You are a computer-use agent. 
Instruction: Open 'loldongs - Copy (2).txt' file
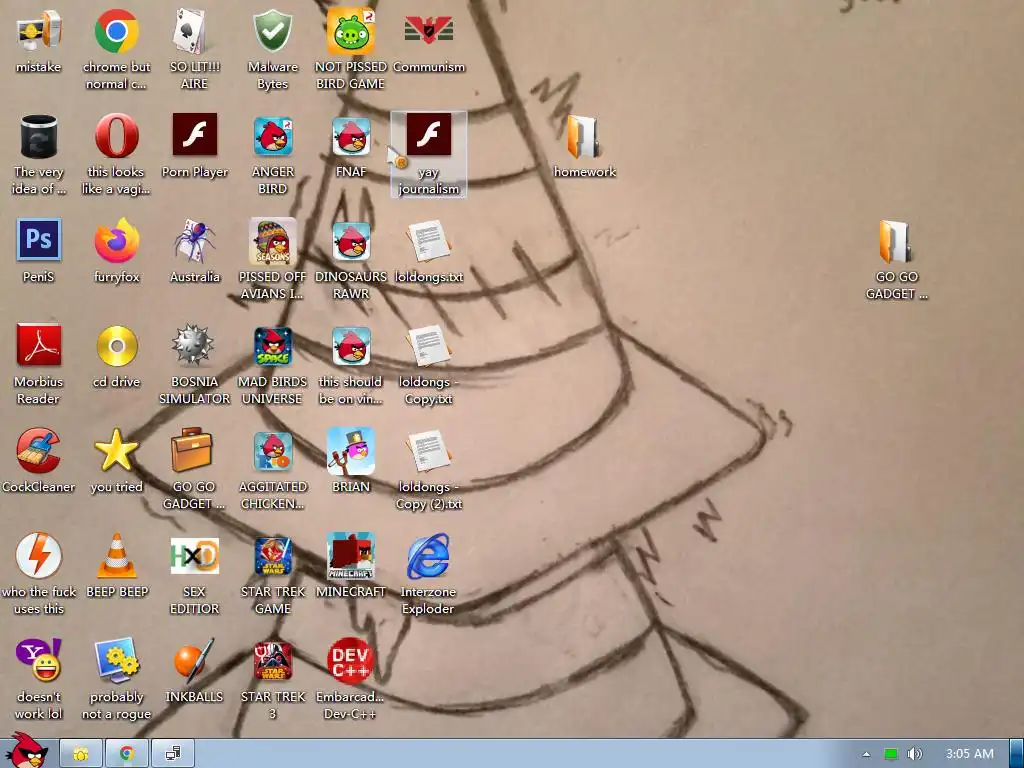428,453
